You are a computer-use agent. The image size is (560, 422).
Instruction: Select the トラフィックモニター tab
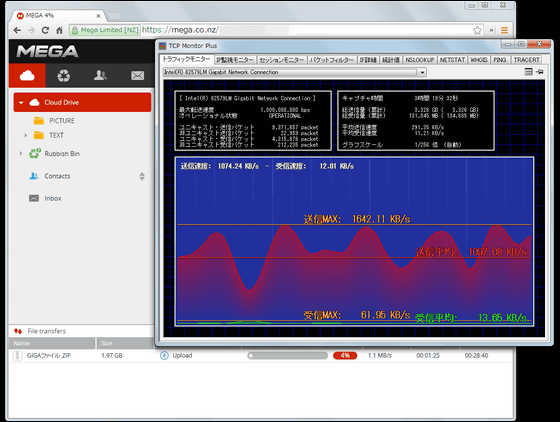coord(186,59)
